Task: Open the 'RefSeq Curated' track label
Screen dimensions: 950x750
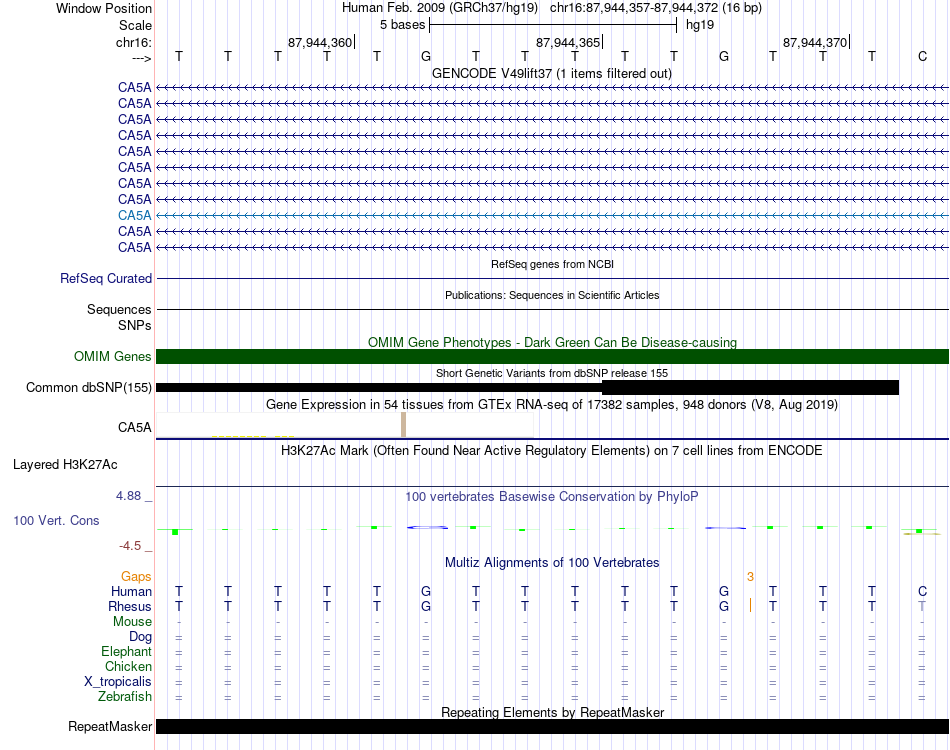Action: click(106, 279)
